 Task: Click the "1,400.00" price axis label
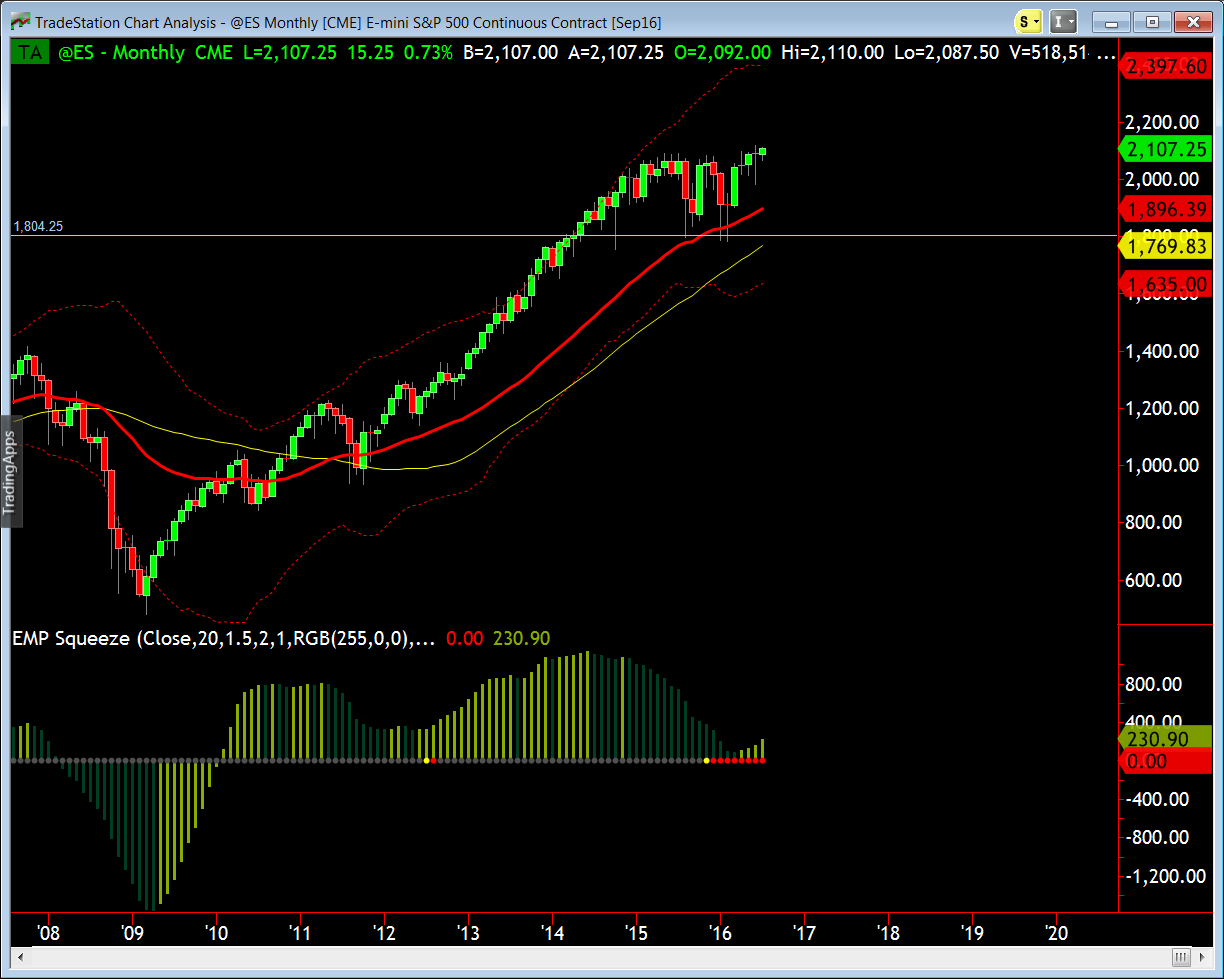[x=1161, y=351]
